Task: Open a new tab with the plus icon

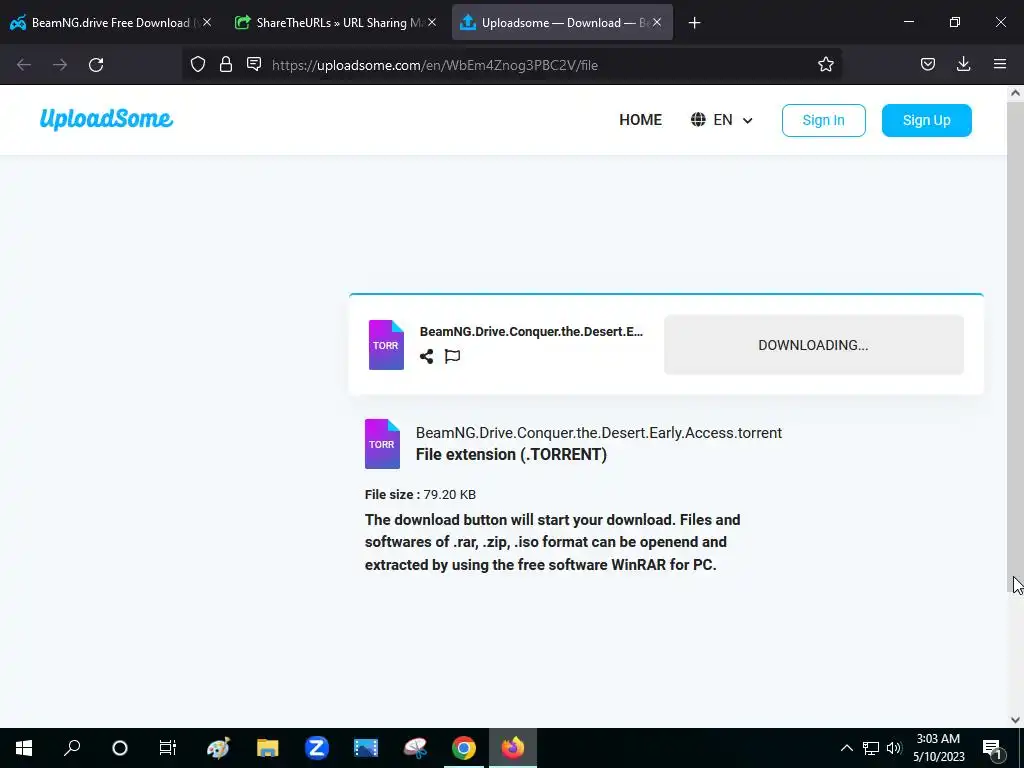Action: click(x=694, y=23)
